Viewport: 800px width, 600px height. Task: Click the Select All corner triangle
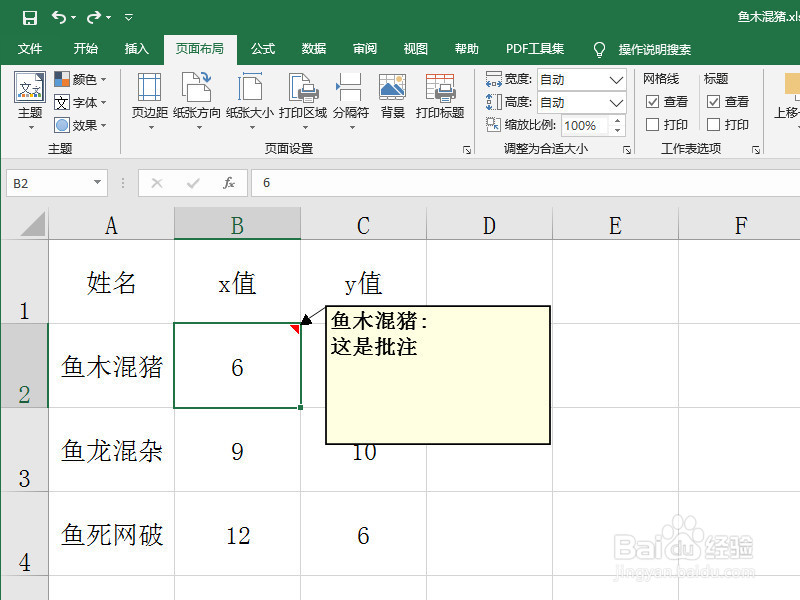pos(33,225)
